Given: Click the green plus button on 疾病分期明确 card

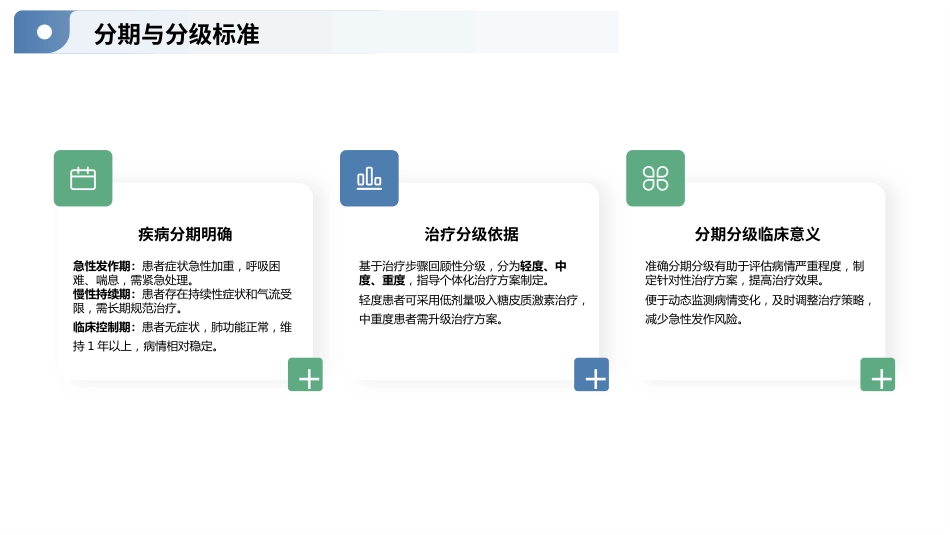Looking at the screenshot, I should coord(305,374).
